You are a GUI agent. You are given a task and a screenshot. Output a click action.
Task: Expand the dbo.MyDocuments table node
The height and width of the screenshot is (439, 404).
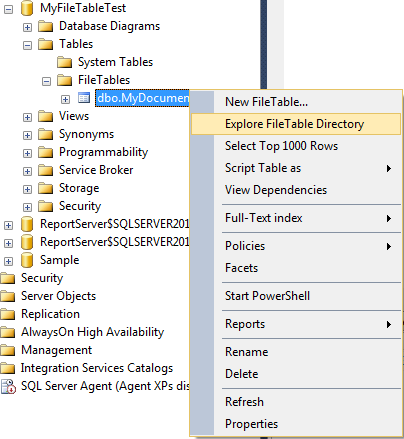65,99
